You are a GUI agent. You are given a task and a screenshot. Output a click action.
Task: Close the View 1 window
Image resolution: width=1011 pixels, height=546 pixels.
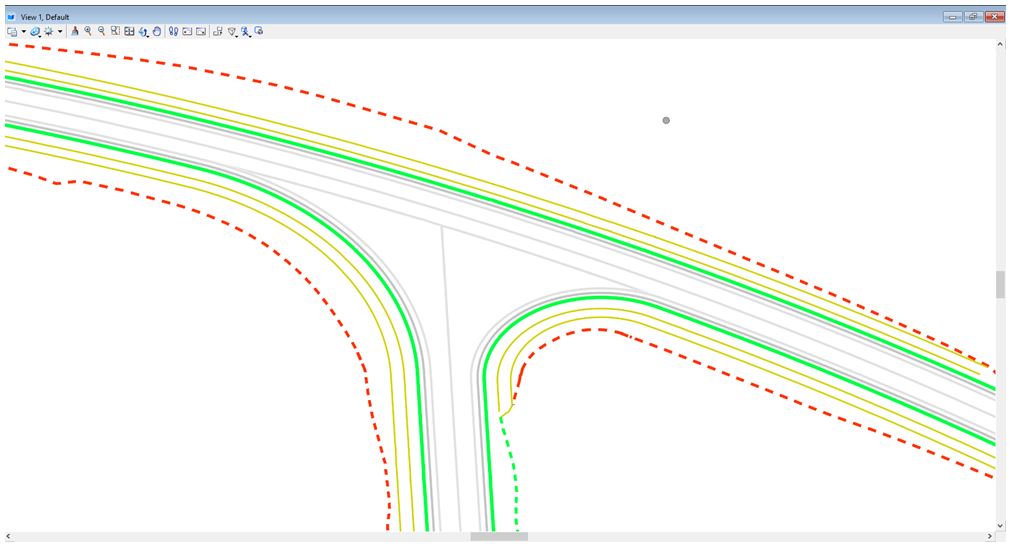coord(994,17)
